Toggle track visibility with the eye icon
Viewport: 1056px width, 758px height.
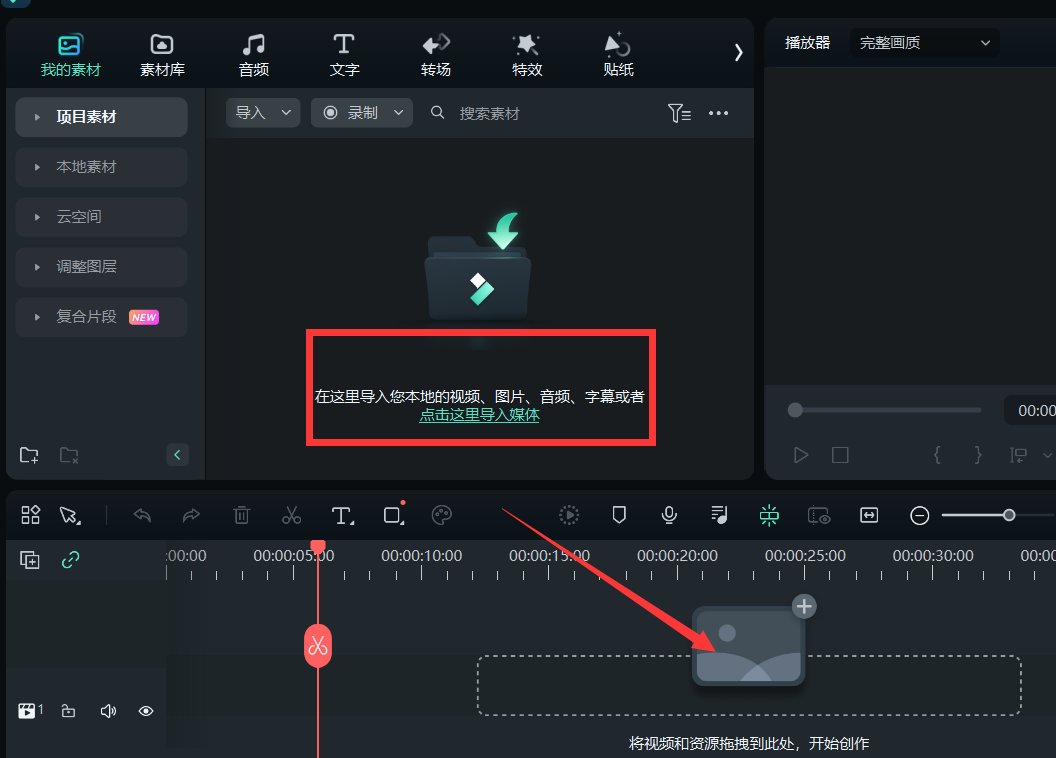point(145,710)
